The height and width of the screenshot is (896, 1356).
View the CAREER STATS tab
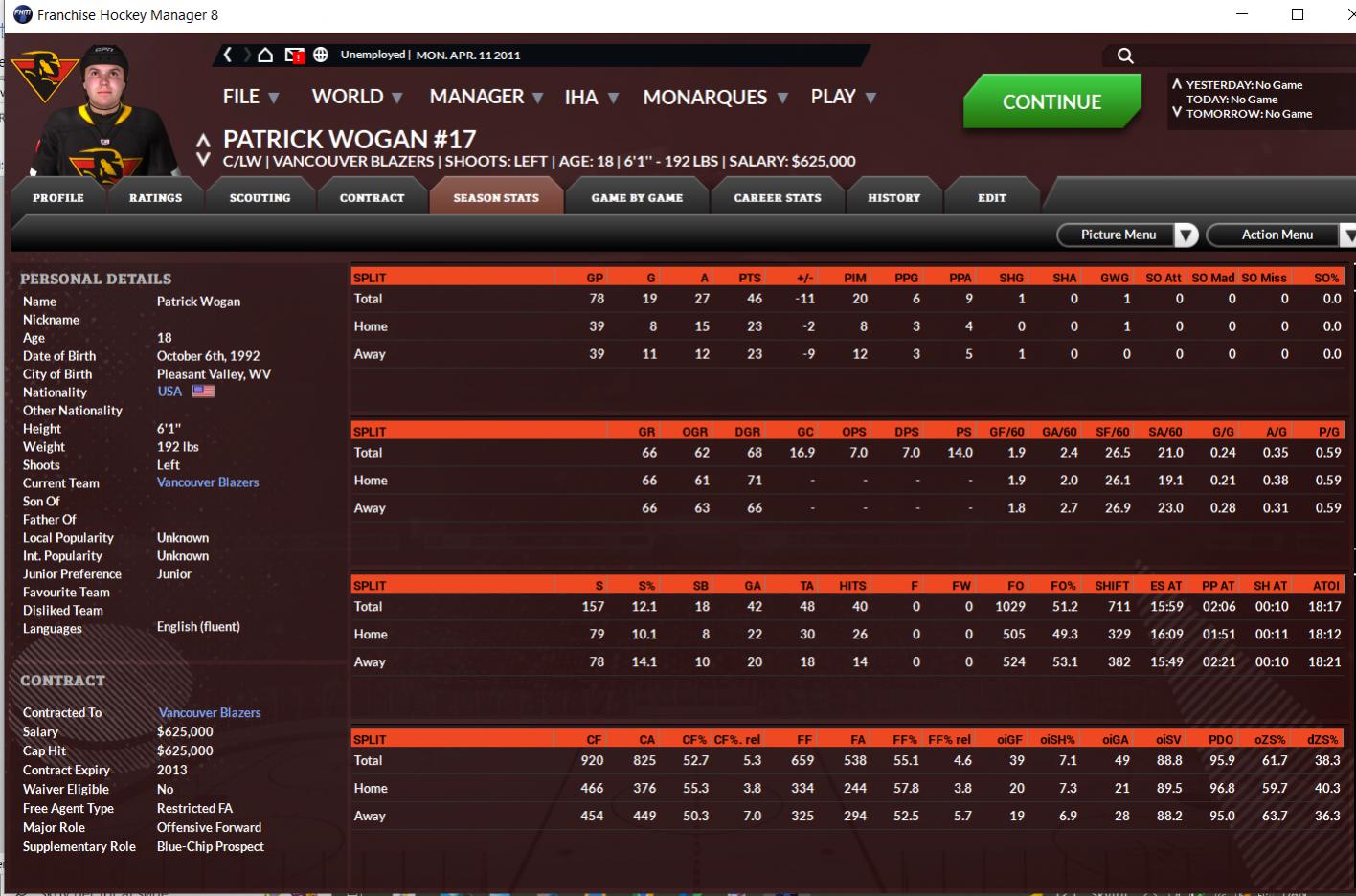point(778,198)
